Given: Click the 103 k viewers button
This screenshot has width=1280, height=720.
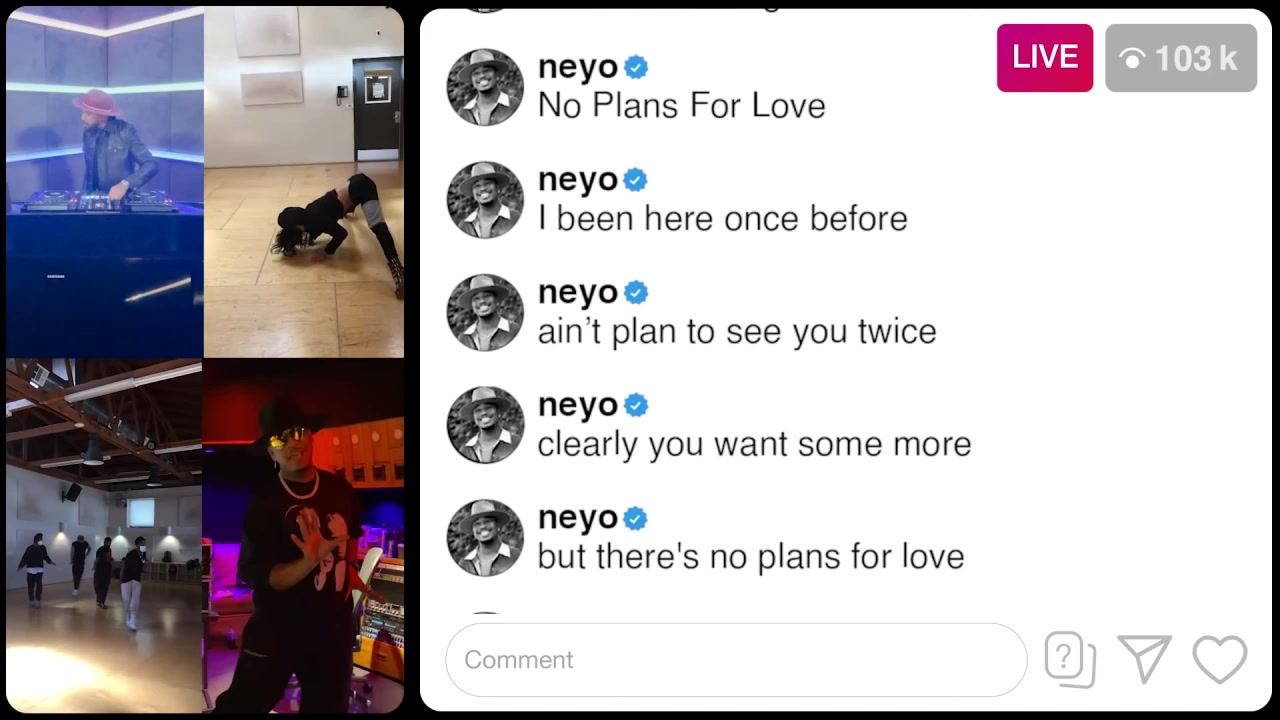Looking at the screenshot, I should (x=1181, y=58).
